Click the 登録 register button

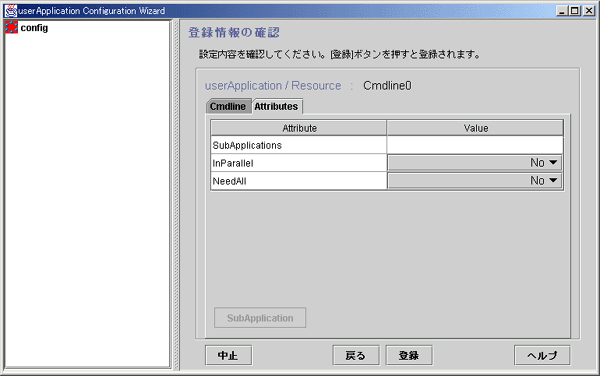click(x=409, y=356)
